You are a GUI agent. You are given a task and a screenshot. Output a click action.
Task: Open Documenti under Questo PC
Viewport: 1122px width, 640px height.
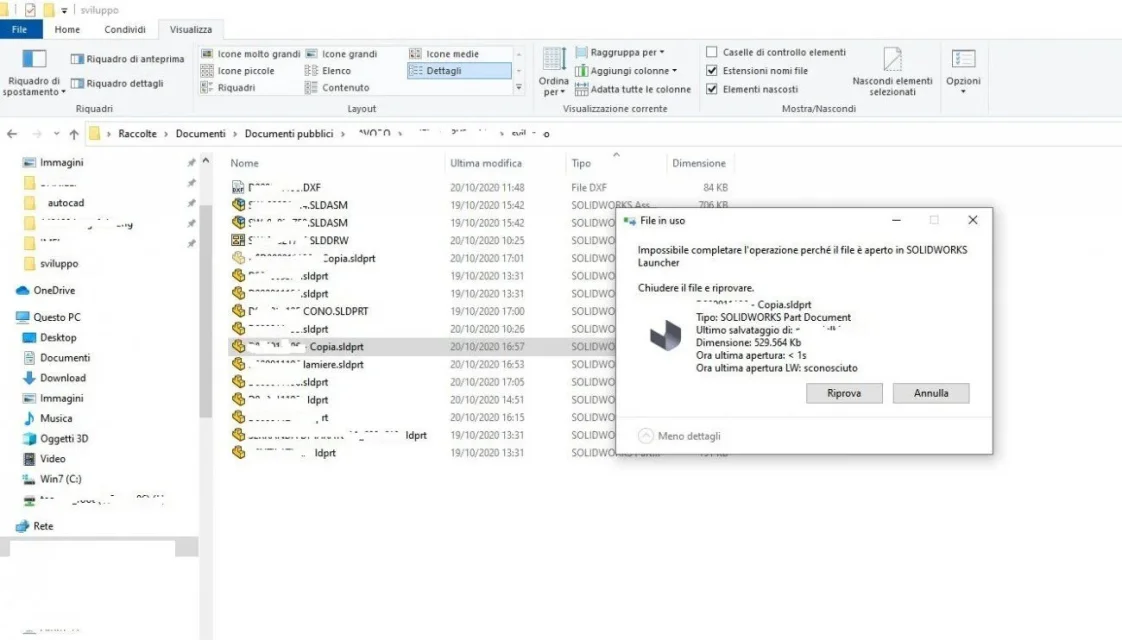coord(64,358)
